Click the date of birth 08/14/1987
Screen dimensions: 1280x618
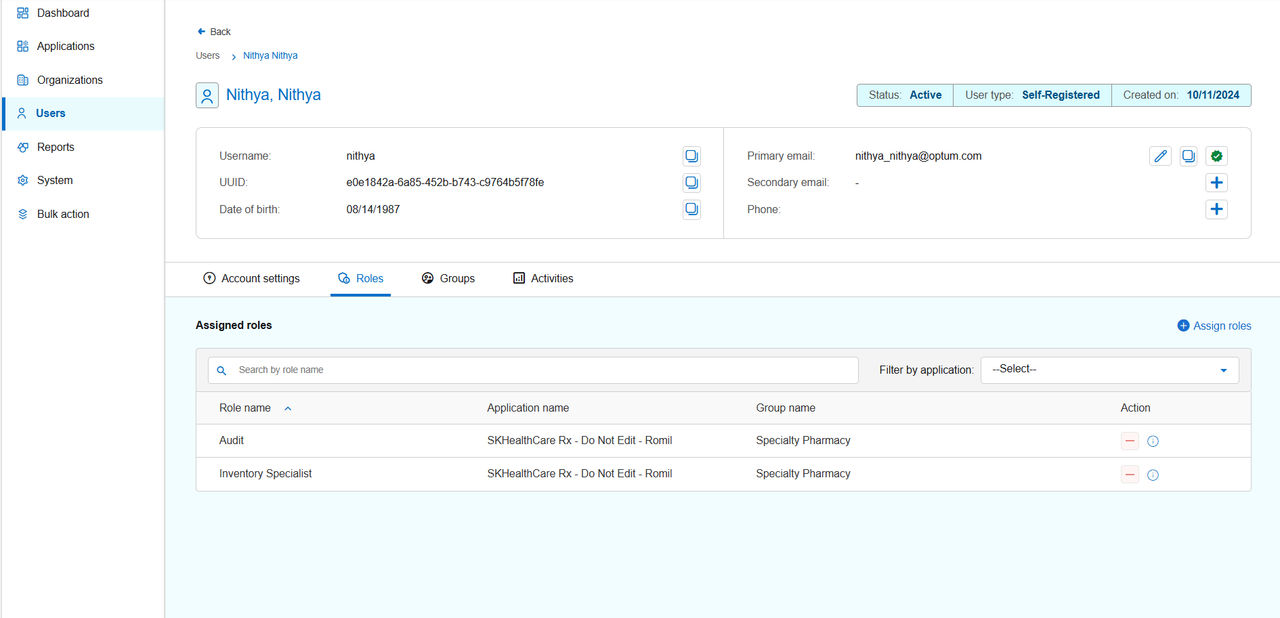(x=373, y=210)
